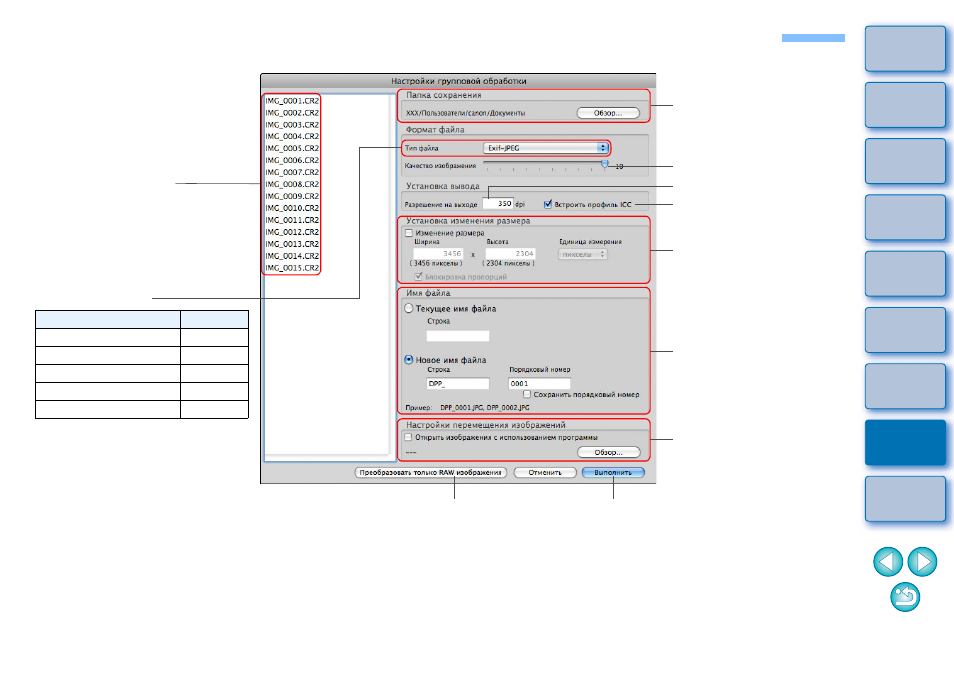Select IMG_0012.CR2 in the file list
The image size is (954, 674).
pos(292,232)
